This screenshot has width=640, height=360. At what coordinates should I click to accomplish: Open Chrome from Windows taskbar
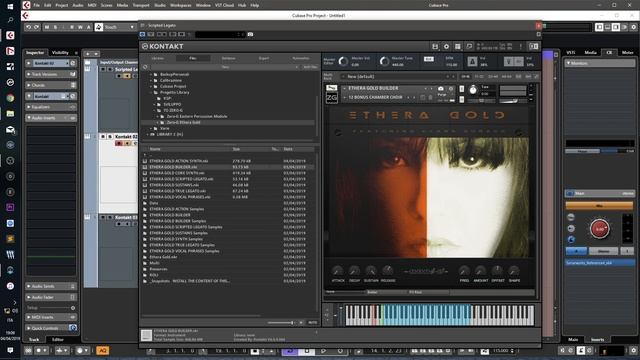click(10, 98)
